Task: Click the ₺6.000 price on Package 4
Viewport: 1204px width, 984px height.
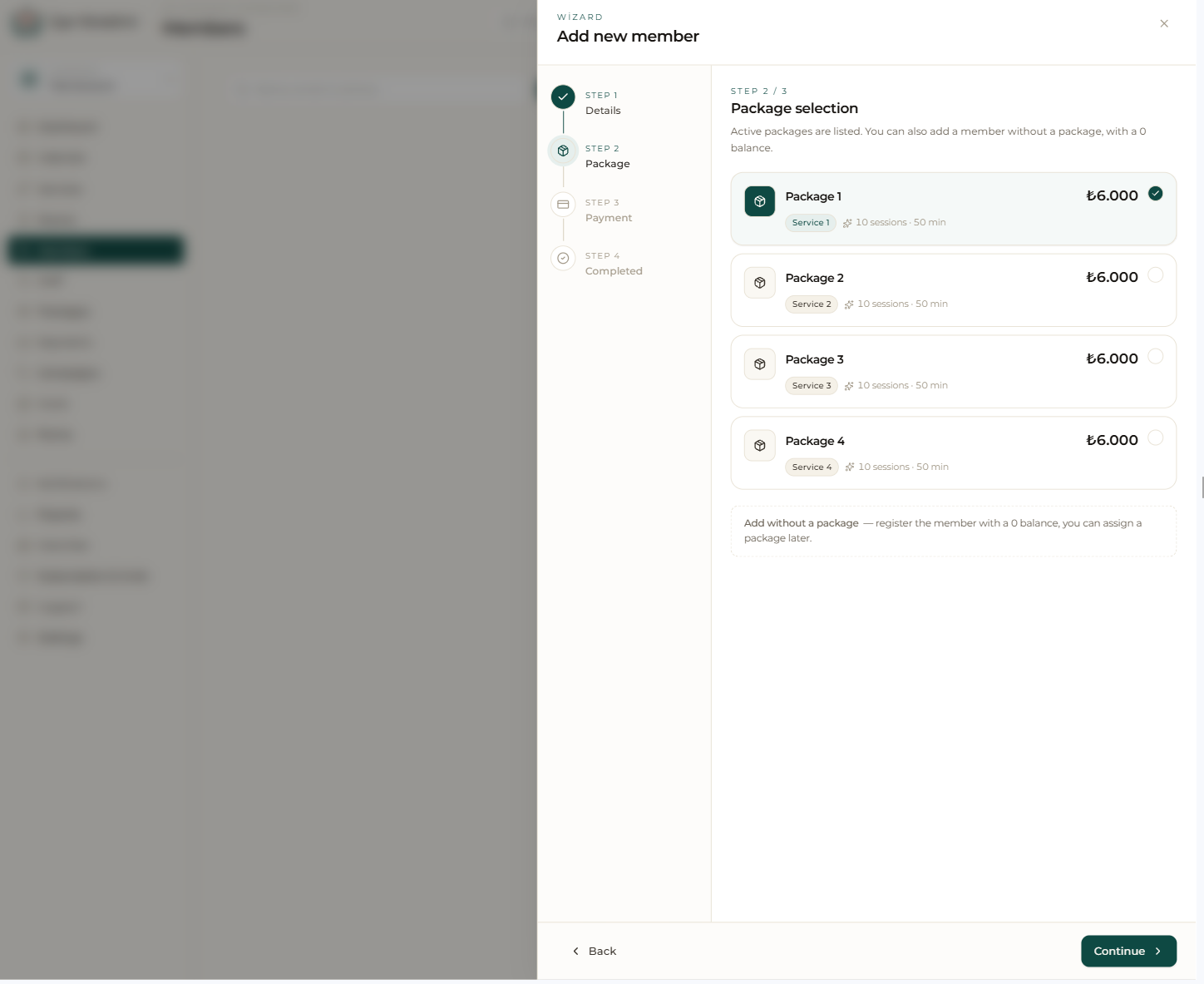Action: pyautogui.click(x=1112, y=440)
